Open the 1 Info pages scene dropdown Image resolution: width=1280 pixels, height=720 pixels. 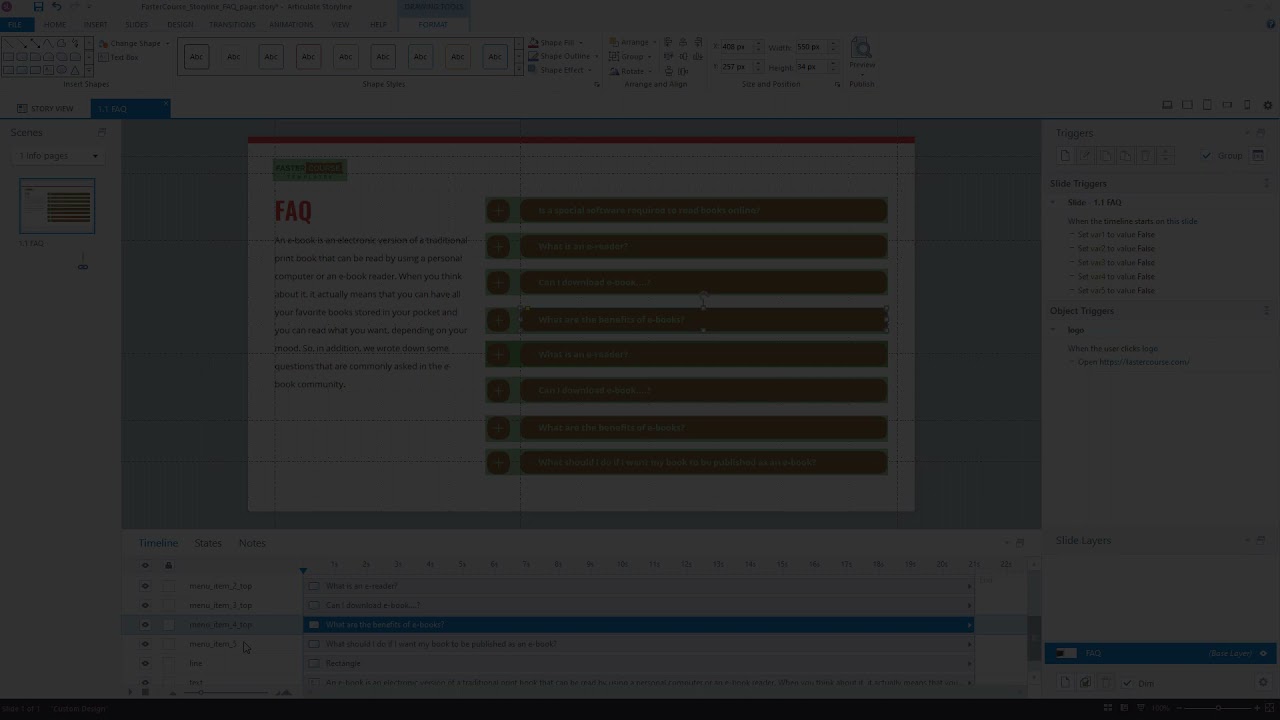pos(58,155)
